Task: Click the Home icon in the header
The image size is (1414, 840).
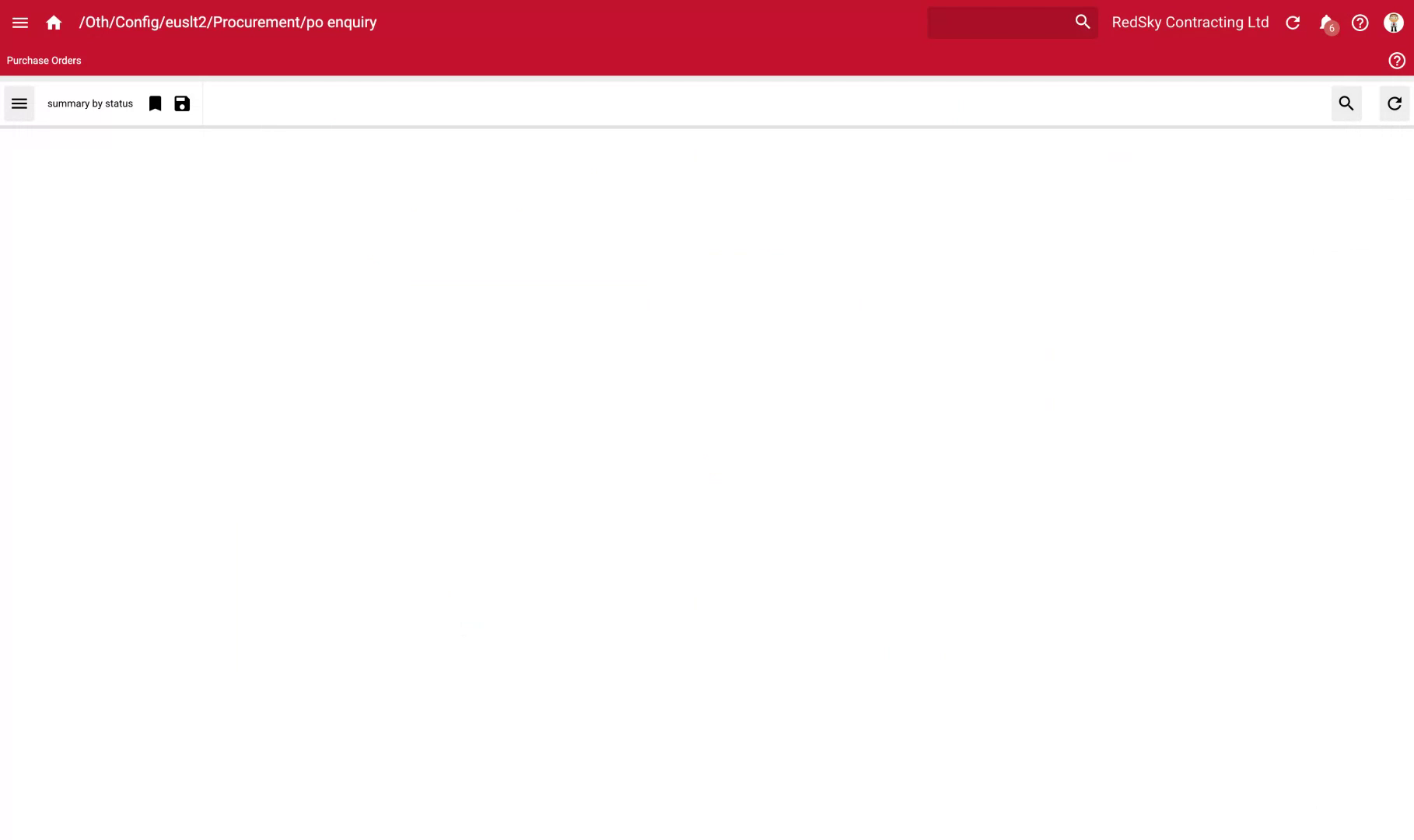Action: (x=54, y=22)
